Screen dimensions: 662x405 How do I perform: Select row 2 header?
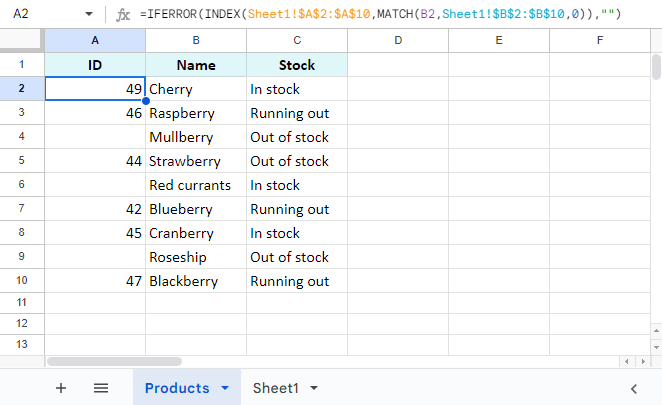[x=22, y=89]
